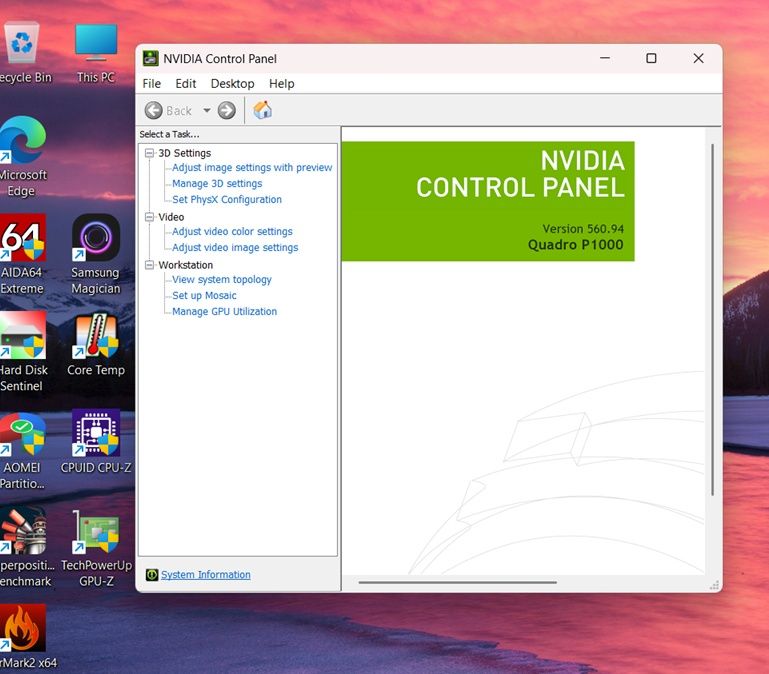The height and width of the screenshot is (674, 769).
Task: Select the Hard Disk Sentinel desktop icon
Action: (22, 351)
